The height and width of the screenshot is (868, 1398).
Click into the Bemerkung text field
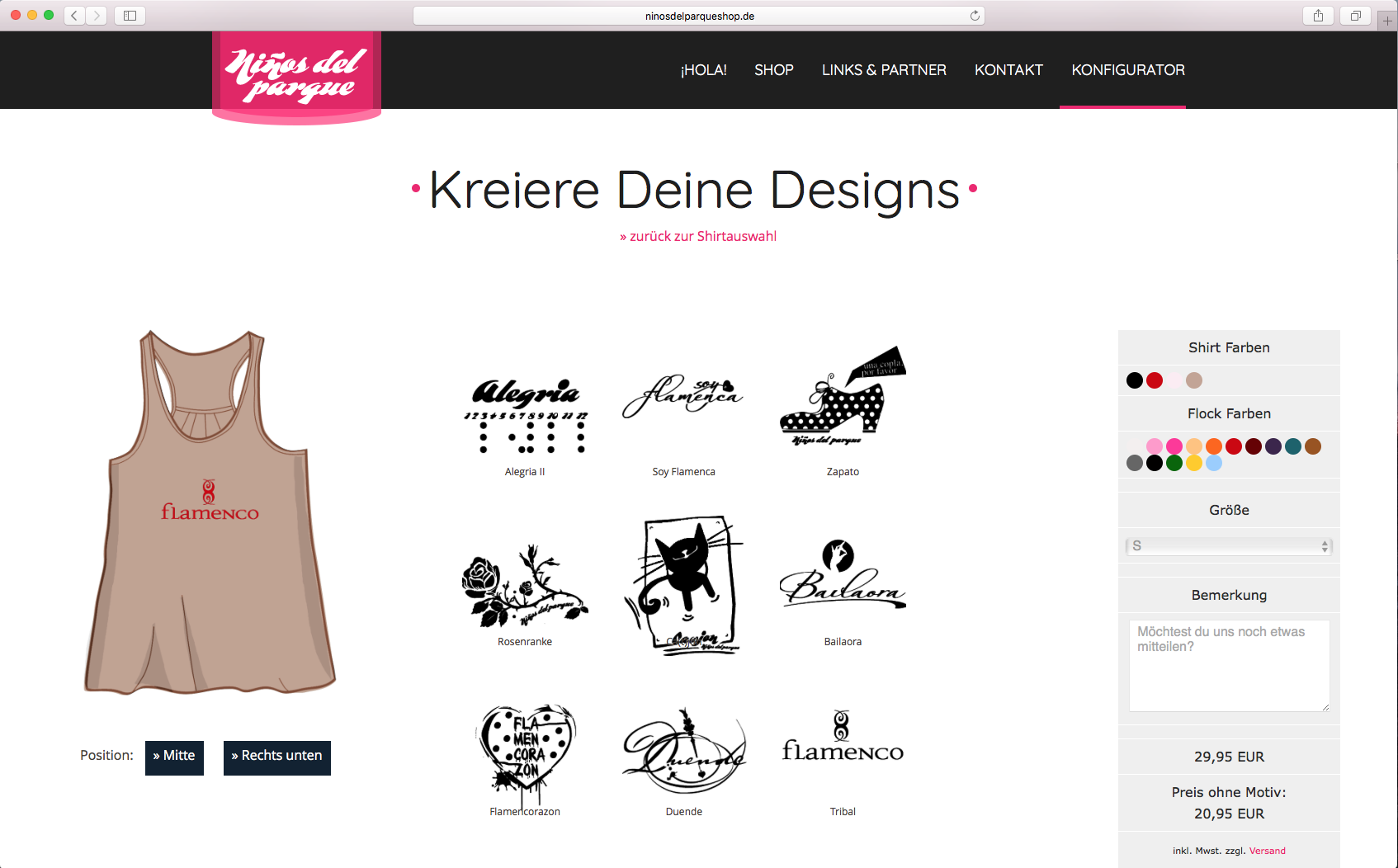pyautogui.click(x=1229, y=666)
